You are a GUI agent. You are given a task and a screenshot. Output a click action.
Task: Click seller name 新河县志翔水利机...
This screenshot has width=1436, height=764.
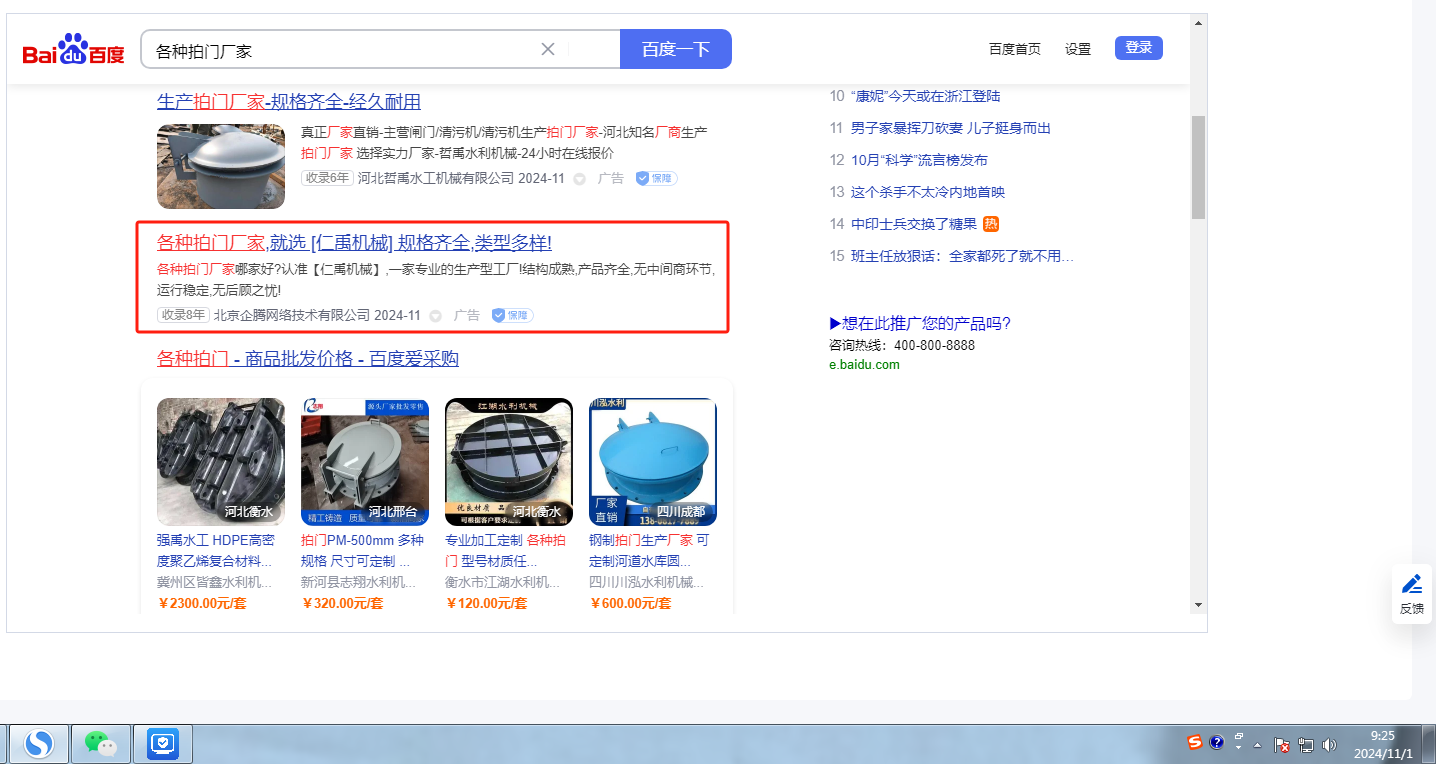point(358,582)
